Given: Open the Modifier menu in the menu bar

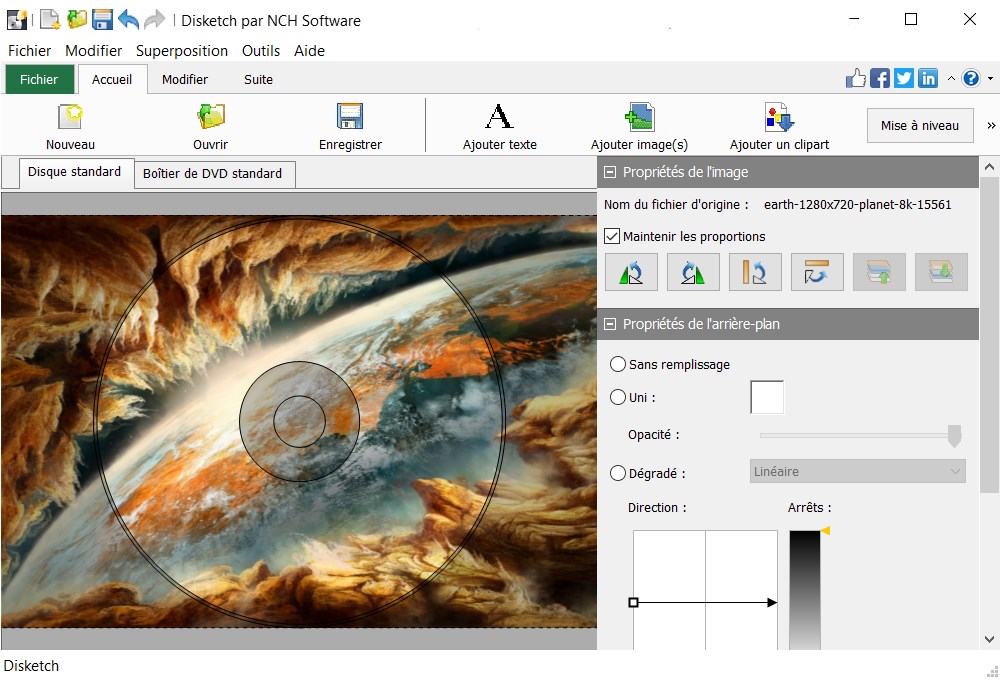Looking at the screenshot, I should click(93, 50).
